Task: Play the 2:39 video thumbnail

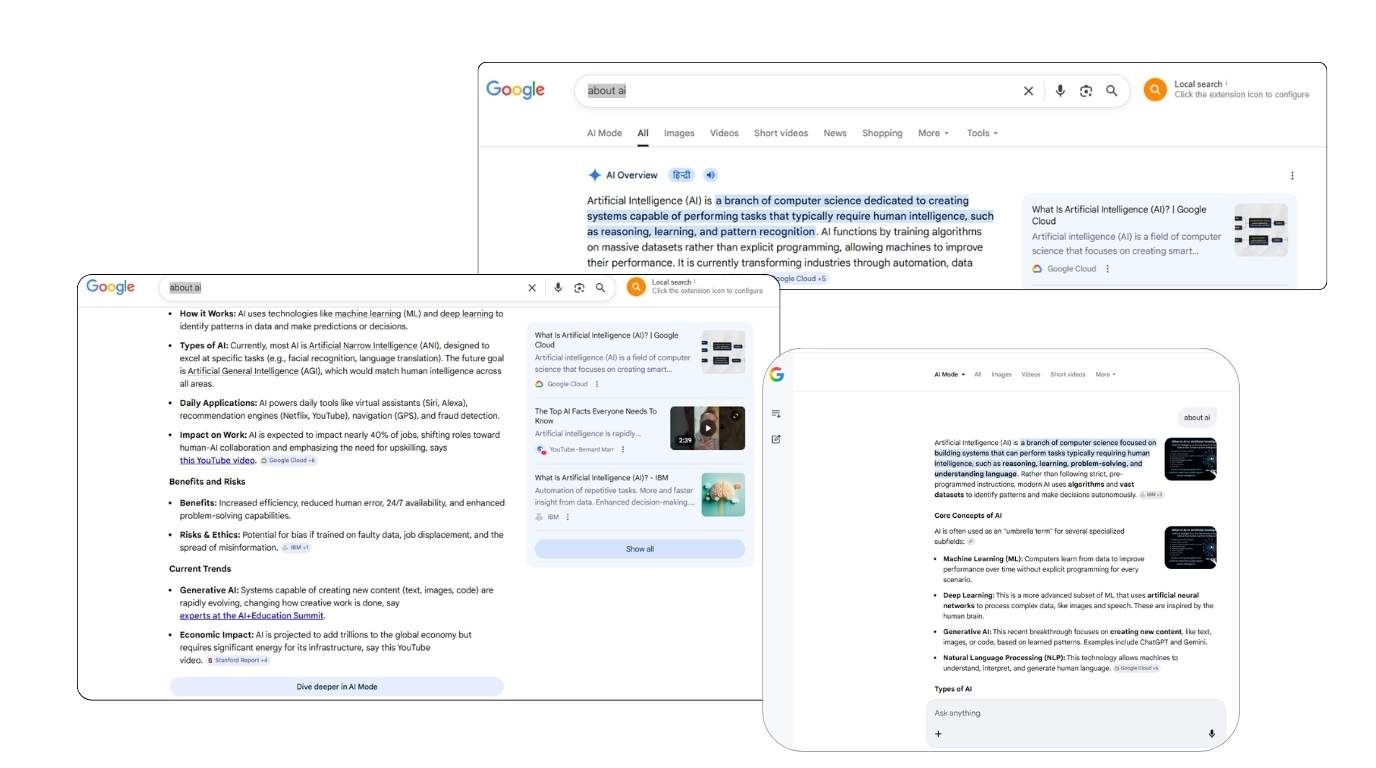Action: click(707, 428)
